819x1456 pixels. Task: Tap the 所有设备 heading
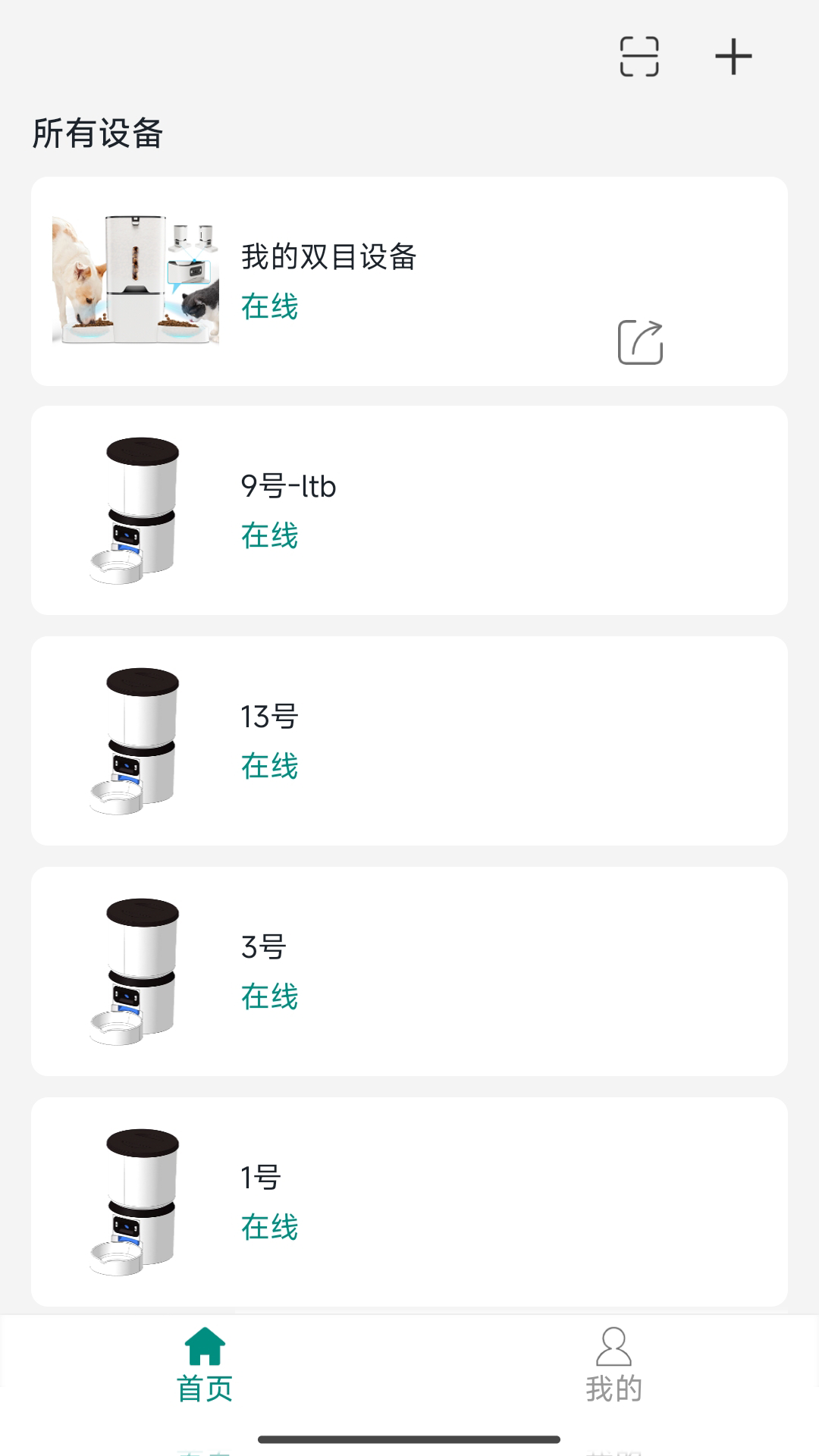(x=98, y=133)
